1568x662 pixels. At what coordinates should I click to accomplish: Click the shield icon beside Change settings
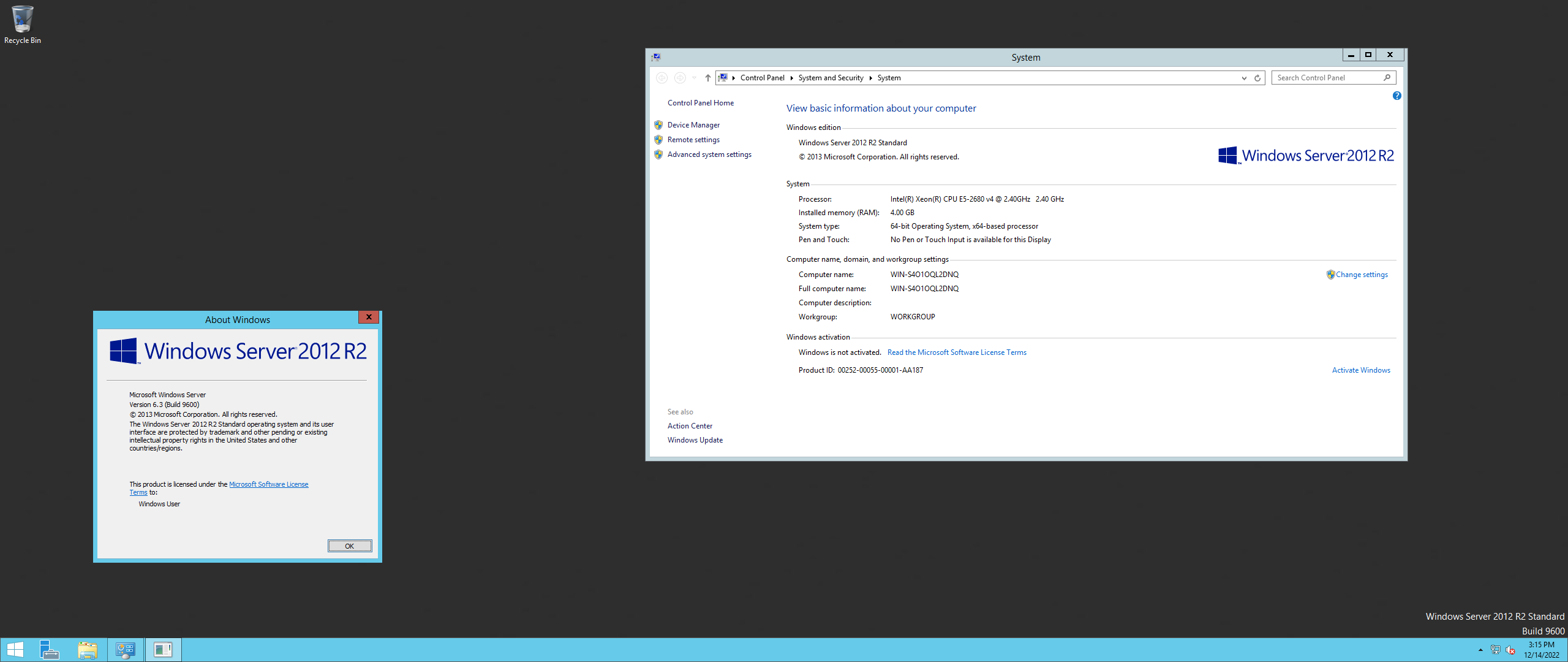point(1330,275)
